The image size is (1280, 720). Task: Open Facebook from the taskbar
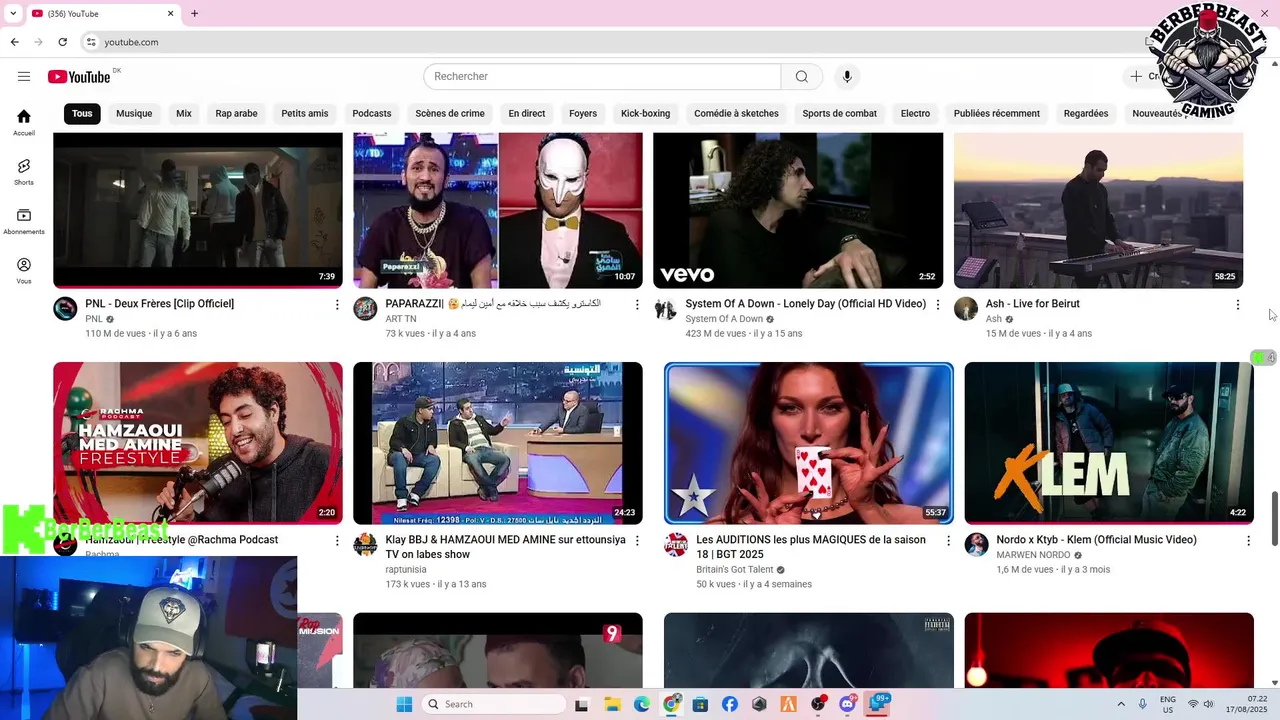tap(730, 704)
